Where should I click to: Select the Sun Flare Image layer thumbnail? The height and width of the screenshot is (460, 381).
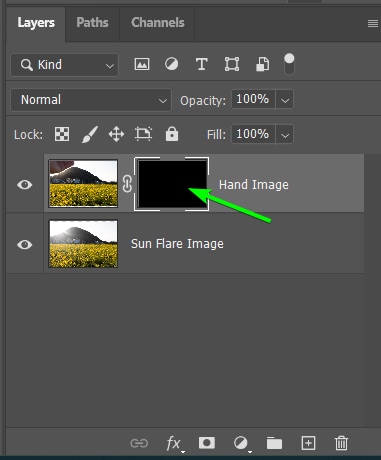click(x=83, y=244)
